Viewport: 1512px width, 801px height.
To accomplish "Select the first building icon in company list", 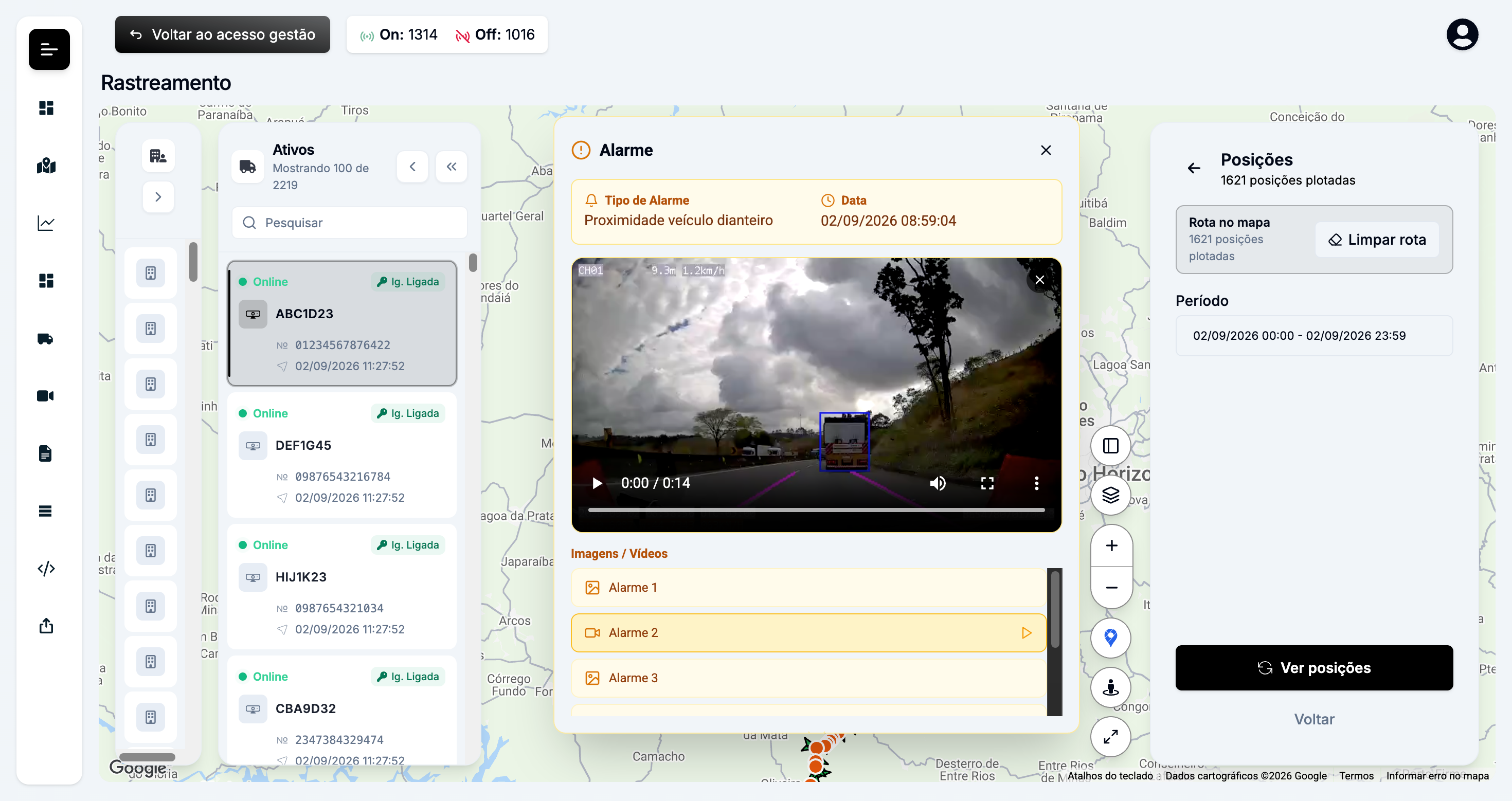I will 151,273.
